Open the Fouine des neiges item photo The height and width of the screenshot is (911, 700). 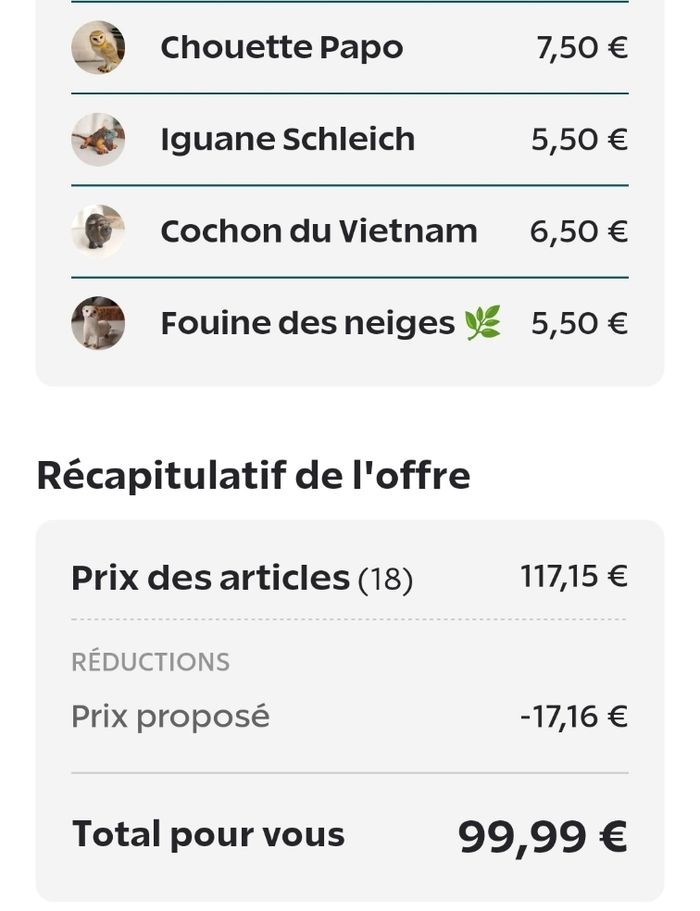98,323
